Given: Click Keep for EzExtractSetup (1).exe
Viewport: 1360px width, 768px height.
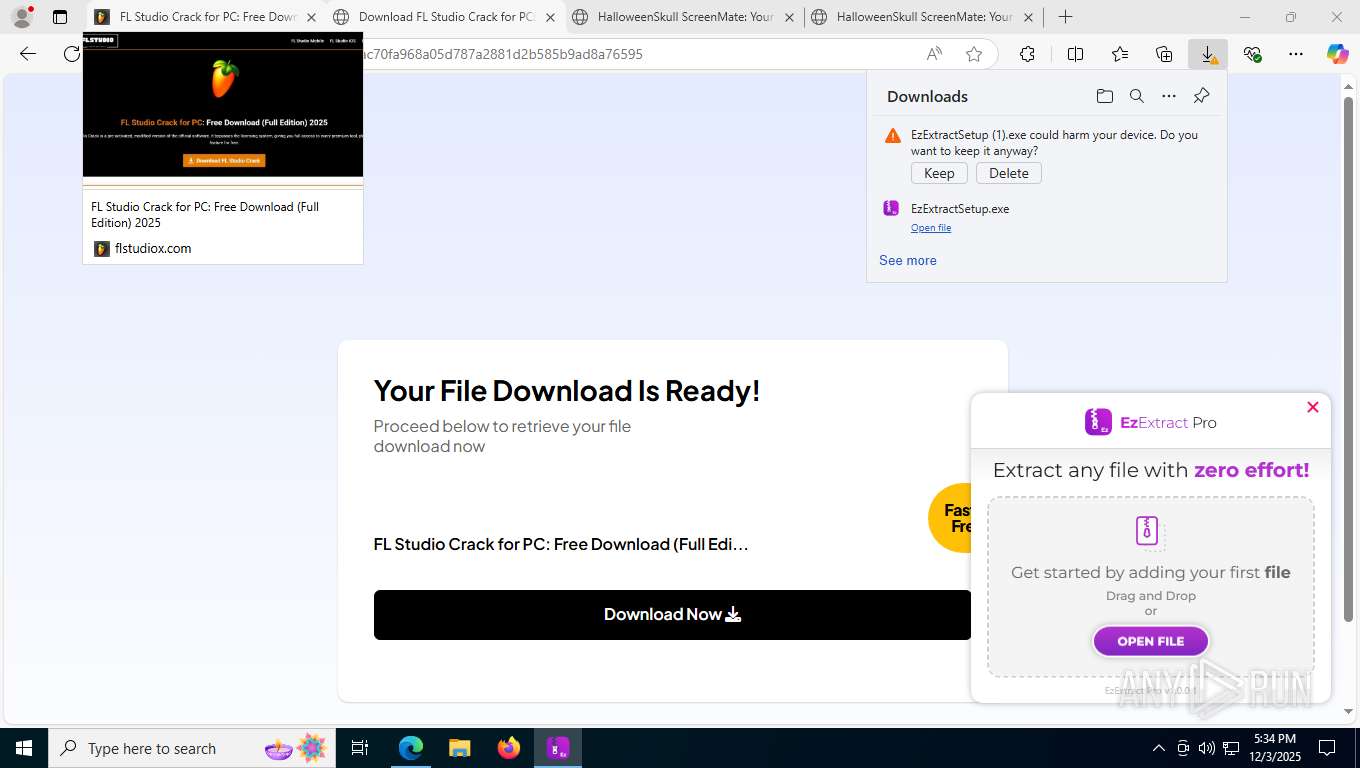Looking at the screenshot, I should (x=939, y=173).
